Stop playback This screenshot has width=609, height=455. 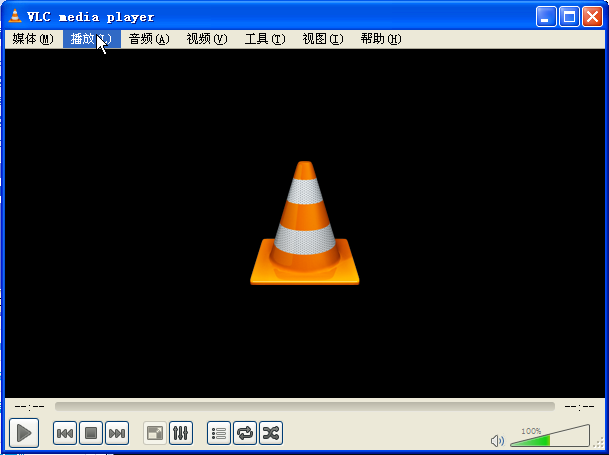[x=91, y=433]
